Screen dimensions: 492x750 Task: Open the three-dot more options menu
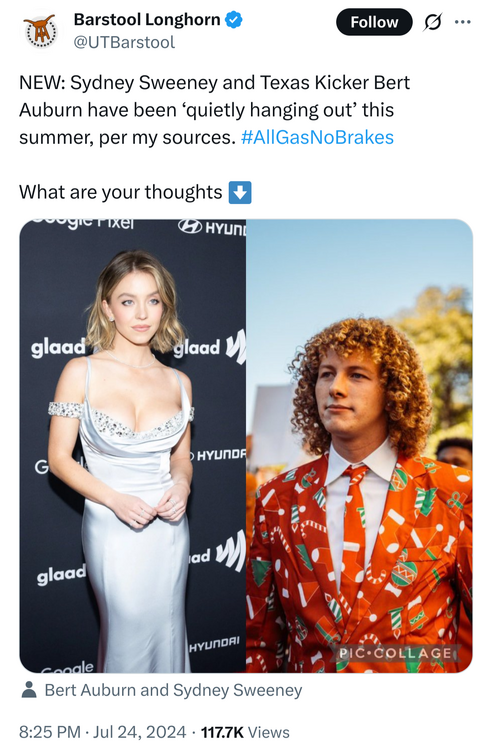point(462,22)
